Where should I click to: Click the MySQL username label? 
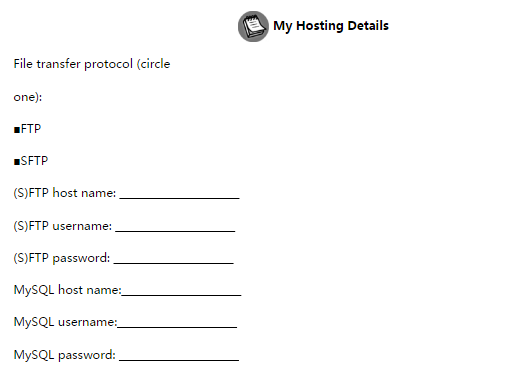(x=65, y=322)
